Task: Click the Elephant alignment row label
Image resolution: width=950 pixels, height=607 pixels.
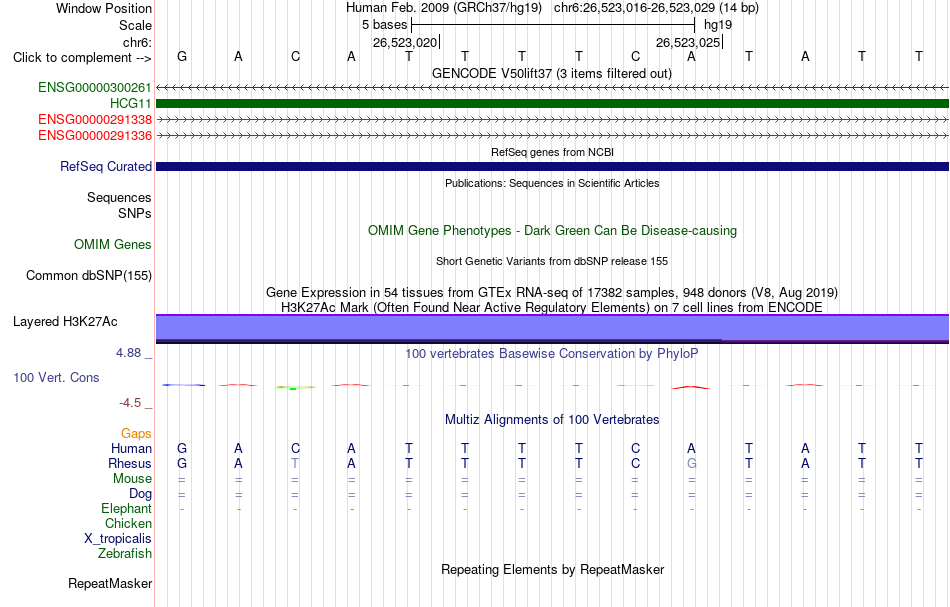Action: (x=126, y=508)
